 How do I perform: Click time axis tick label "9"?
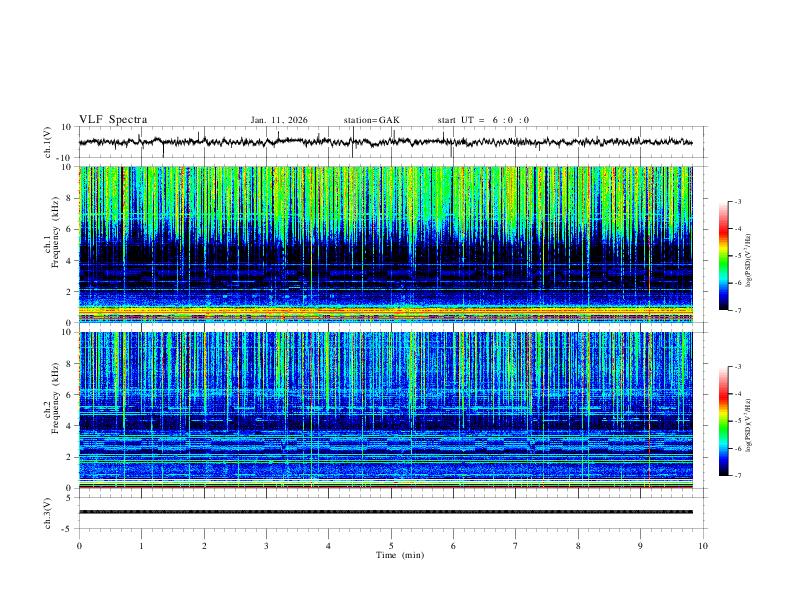click(640, 546)
